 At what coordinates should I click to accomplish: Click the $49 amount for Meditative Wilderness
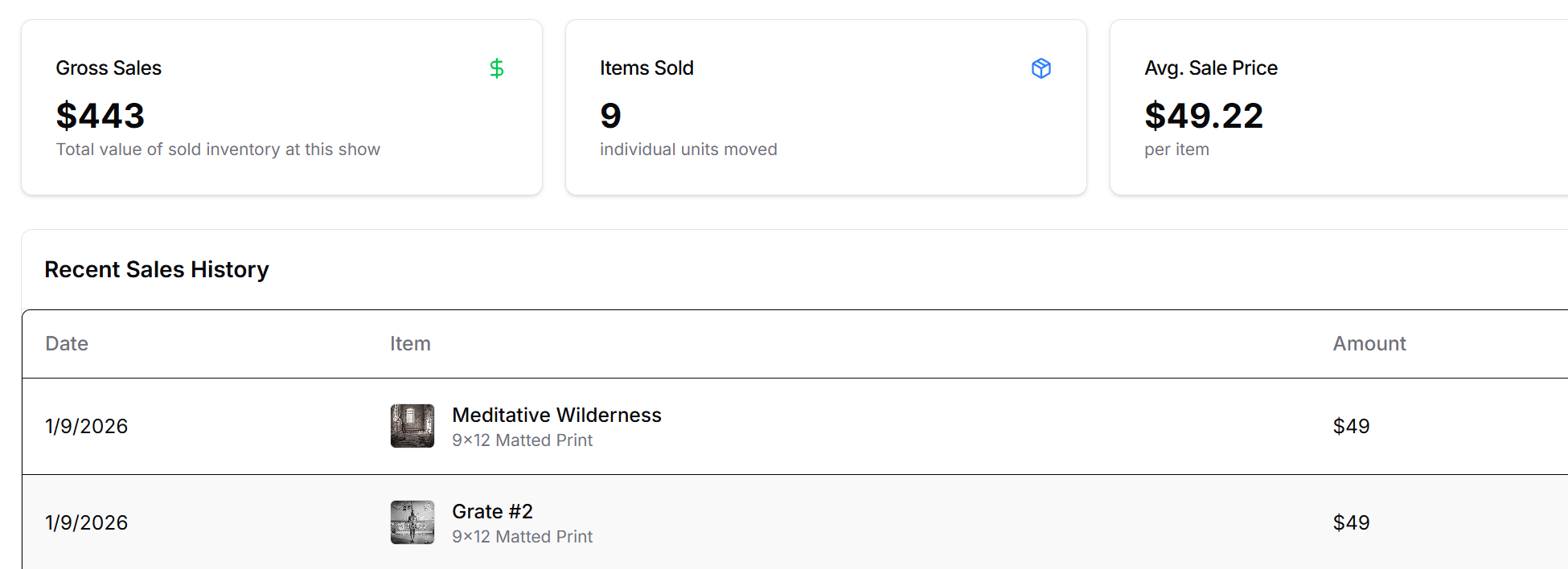pyautogui.click(x=1351, y=426)
